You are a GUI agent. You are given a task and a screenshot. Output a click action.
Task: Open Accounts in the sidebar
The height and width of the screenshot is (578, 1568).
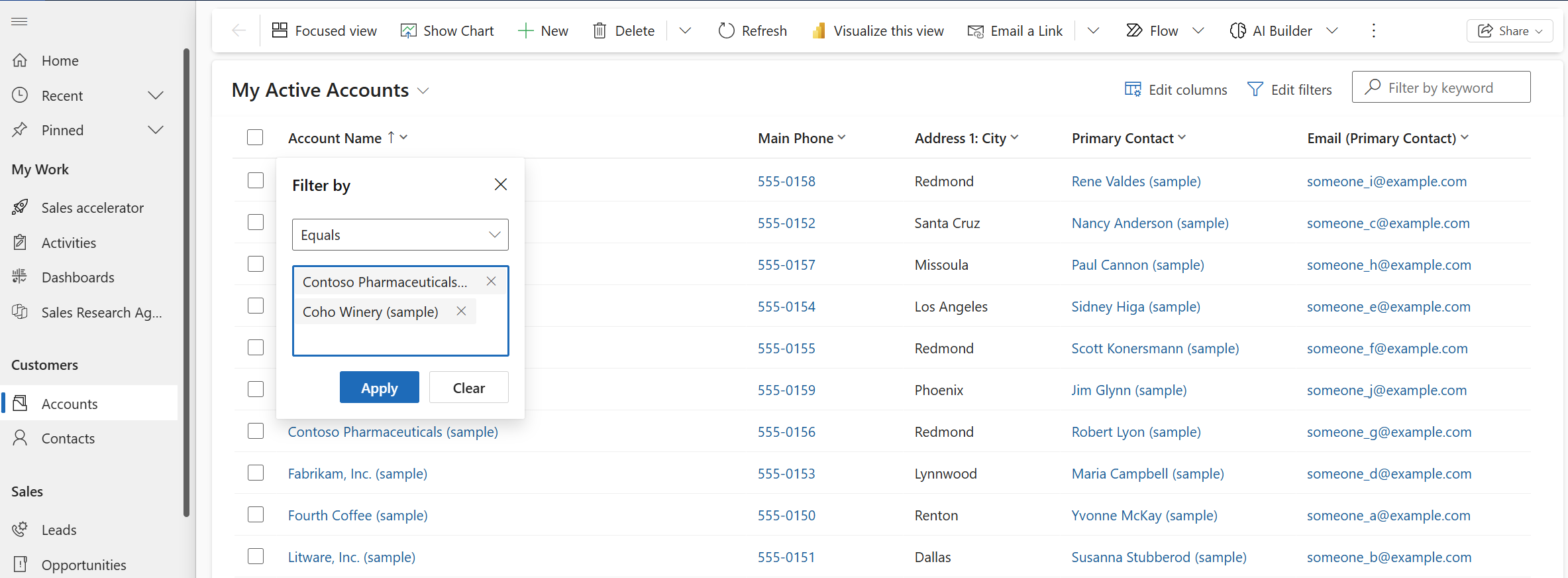pyautogui.click(x=89, y=403)
